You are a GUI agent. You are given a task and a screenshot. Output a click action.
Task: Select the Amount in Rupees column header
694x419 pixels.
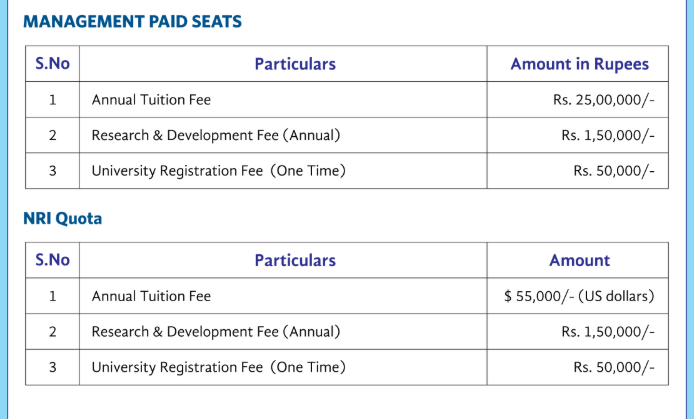pyautogui.click(x=579, y=64)
